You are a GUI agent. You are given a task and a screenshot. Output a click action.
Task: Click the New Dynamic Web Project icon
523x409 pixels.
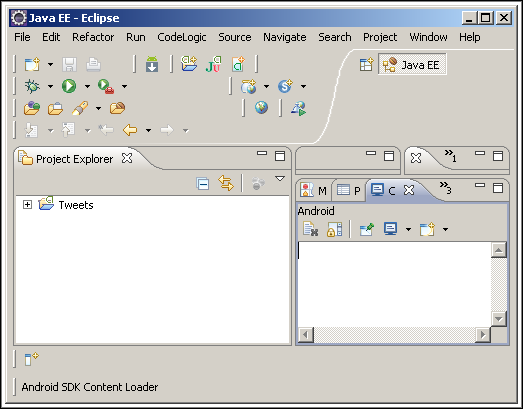point(248,86)
